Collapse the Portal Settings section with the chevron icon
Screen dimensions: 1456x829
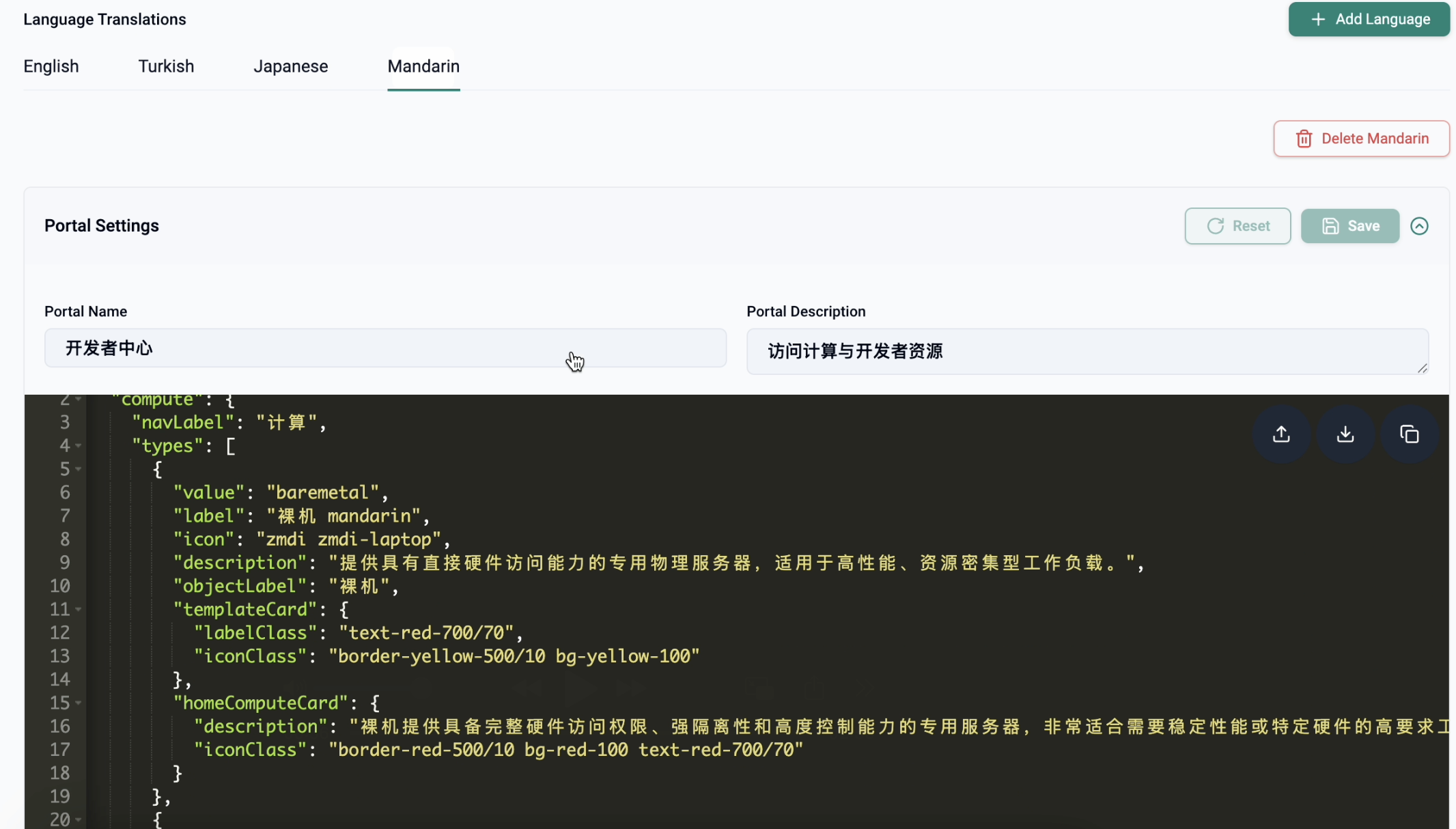coord(1419,226)
